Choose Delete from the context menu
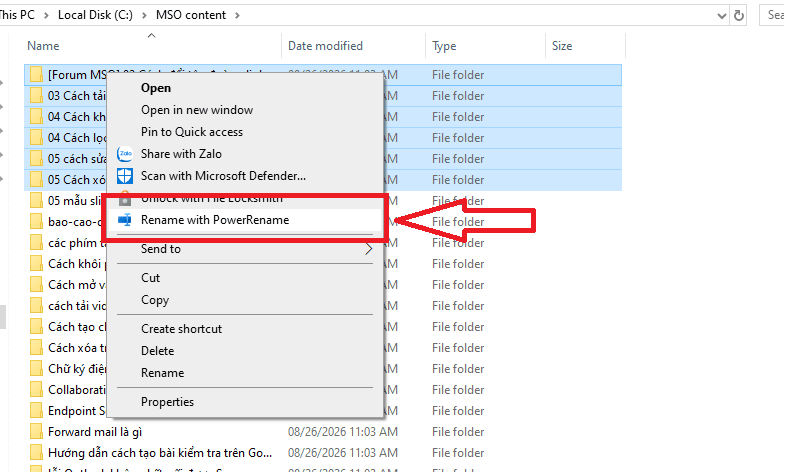The width and height of the screenshot is (788, 474). click(x=157, y=351)
